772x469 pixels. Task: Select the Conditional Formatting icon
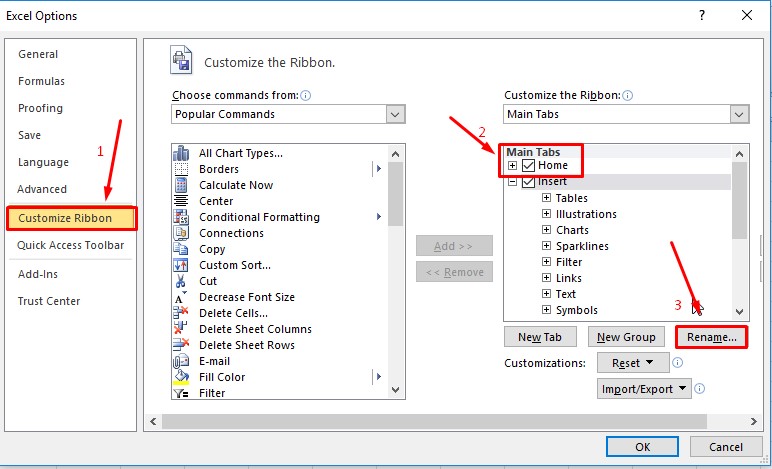pos(181,217)
